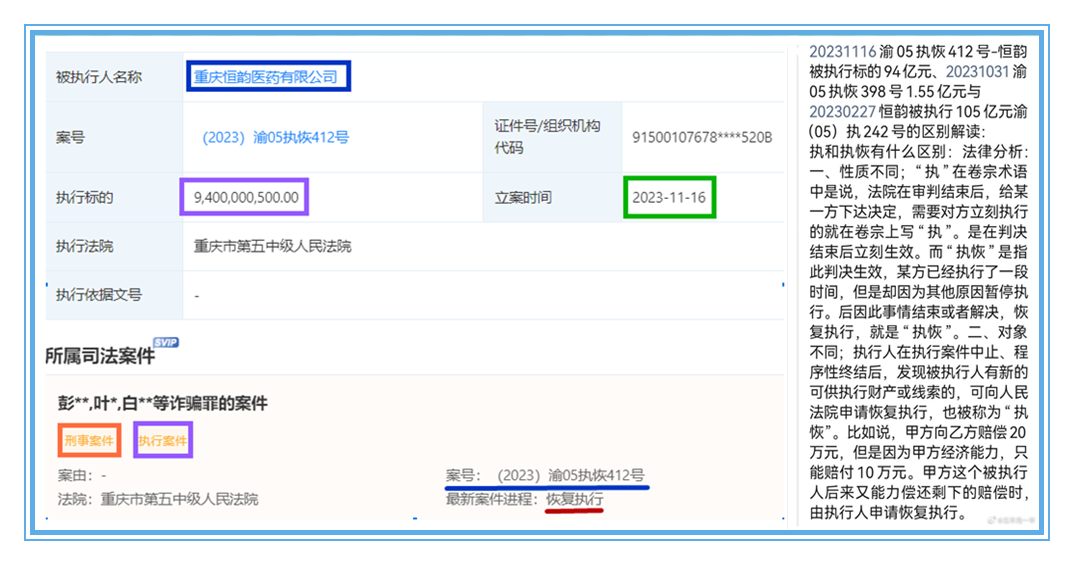
Task: Open case number link in the 案号 table row
Action: point(275,138)
